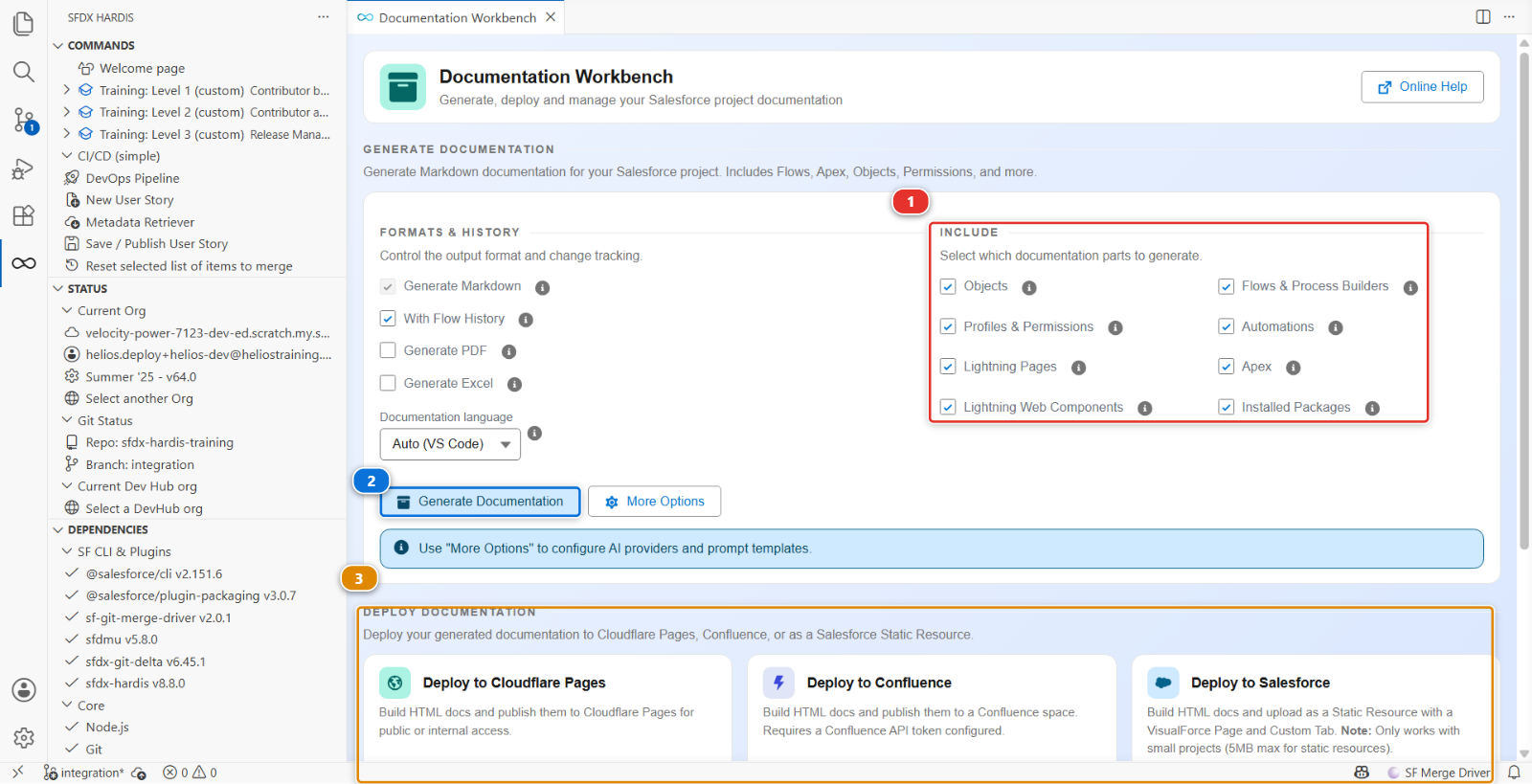Image resolution: width=1532 pixels, height=784 pixels.
Task: Click the info icon beside Profiles & Permissions
Action: click(x=1115, y=327)
